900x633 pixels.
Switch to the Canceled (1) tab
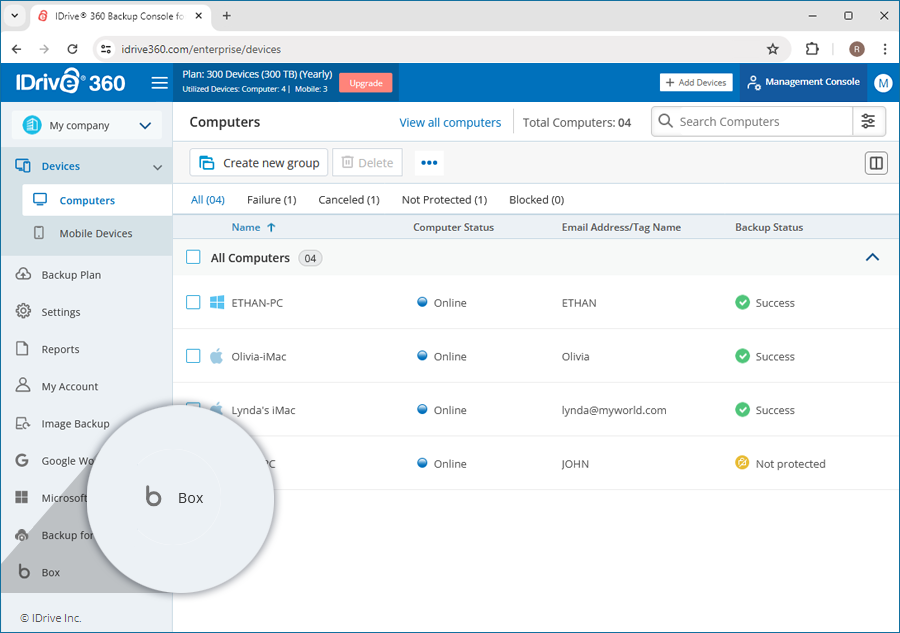349,200
